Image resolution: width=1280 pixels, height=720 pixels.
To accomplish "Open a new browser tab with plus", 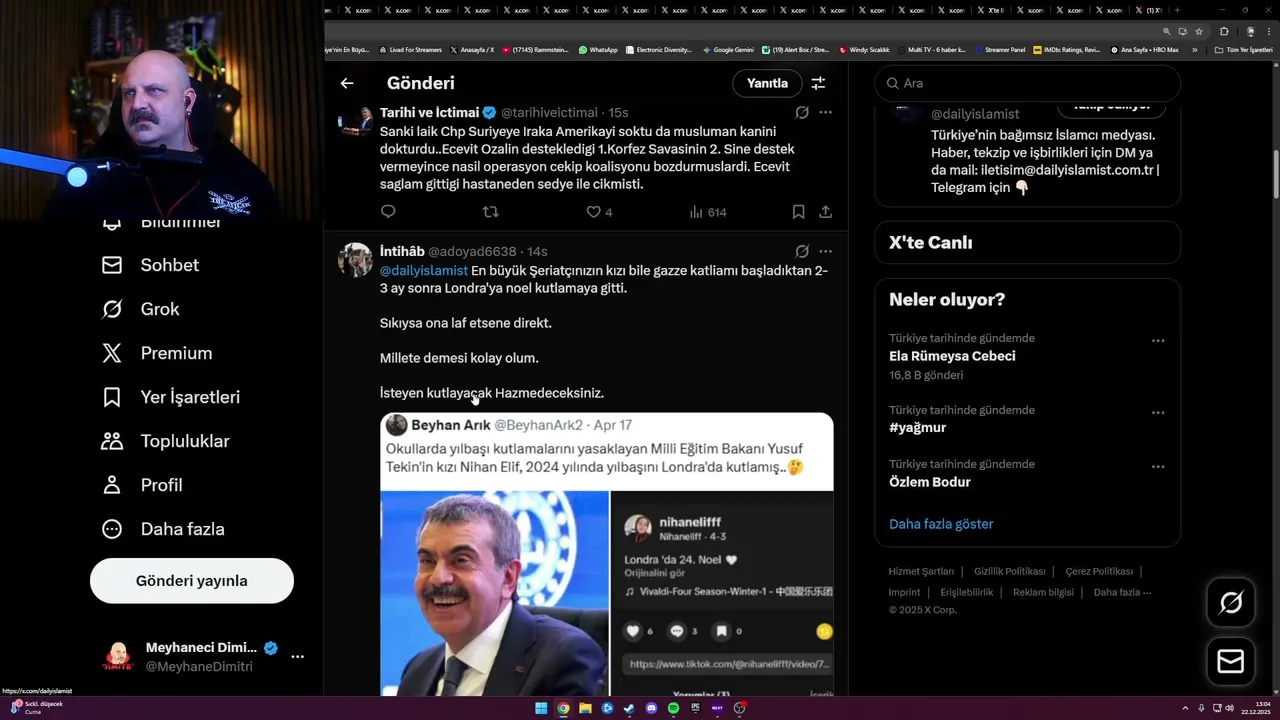I will (1177, 10).
